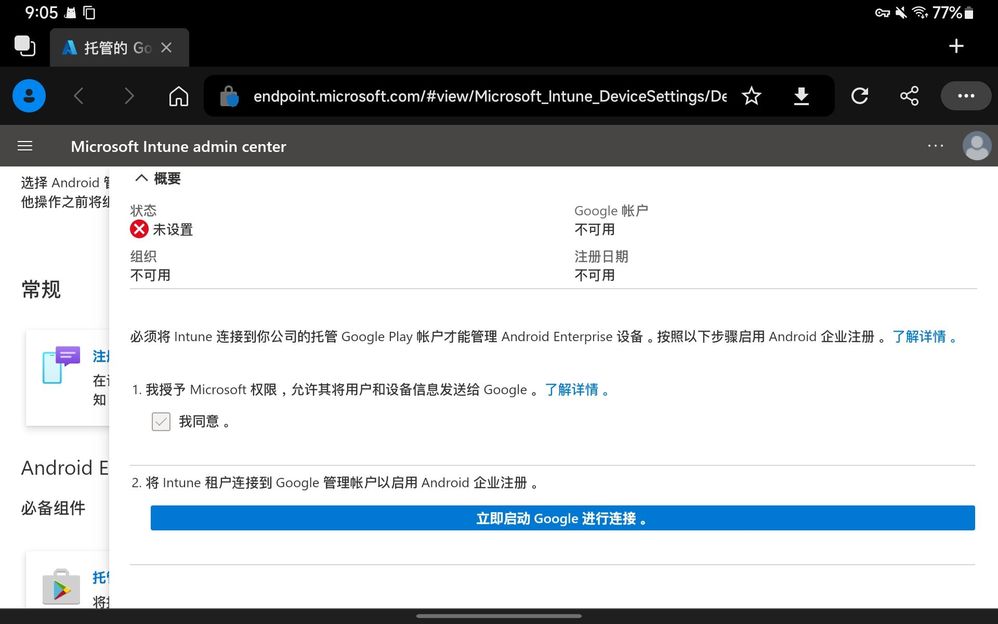Open downloads via the download icon
The image size is (998, 624).
point(801,96)
